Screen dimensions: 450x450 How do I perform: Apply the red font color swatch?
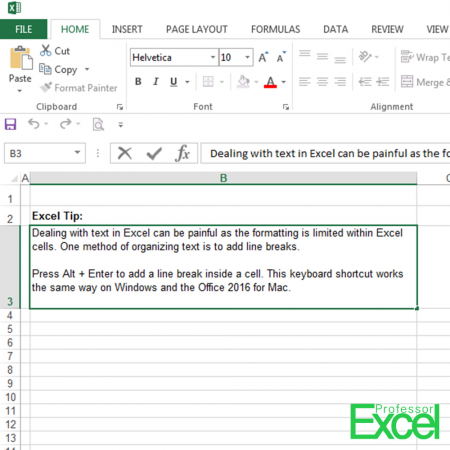(270, 82)
